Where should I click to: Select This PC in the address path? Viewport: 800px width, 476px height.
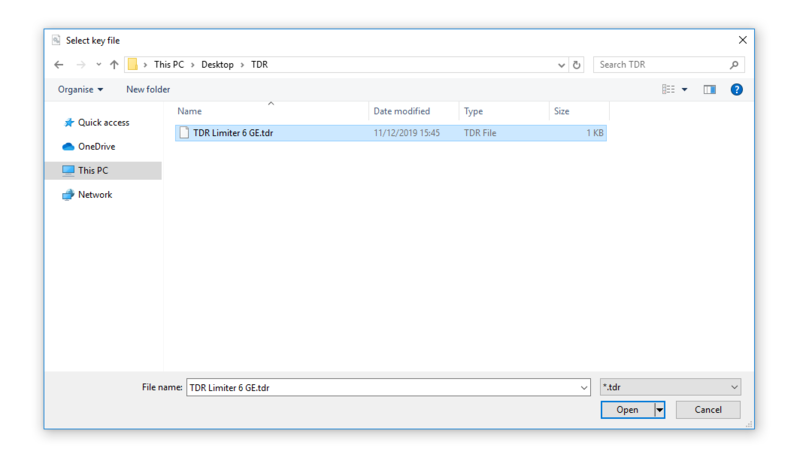pyautogui.click(x=169, y=65)
